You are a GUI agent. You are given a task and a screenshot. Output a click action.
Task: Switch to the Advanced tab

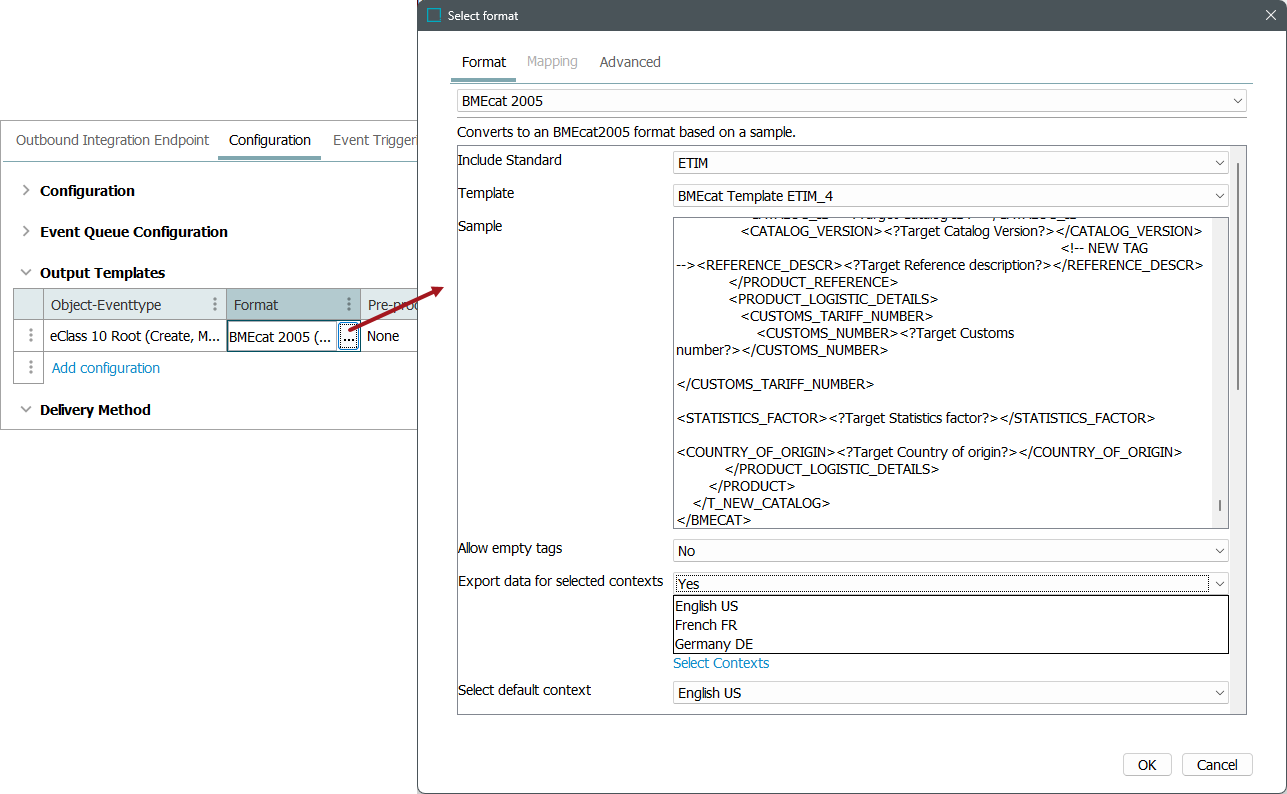pos(630,62)
